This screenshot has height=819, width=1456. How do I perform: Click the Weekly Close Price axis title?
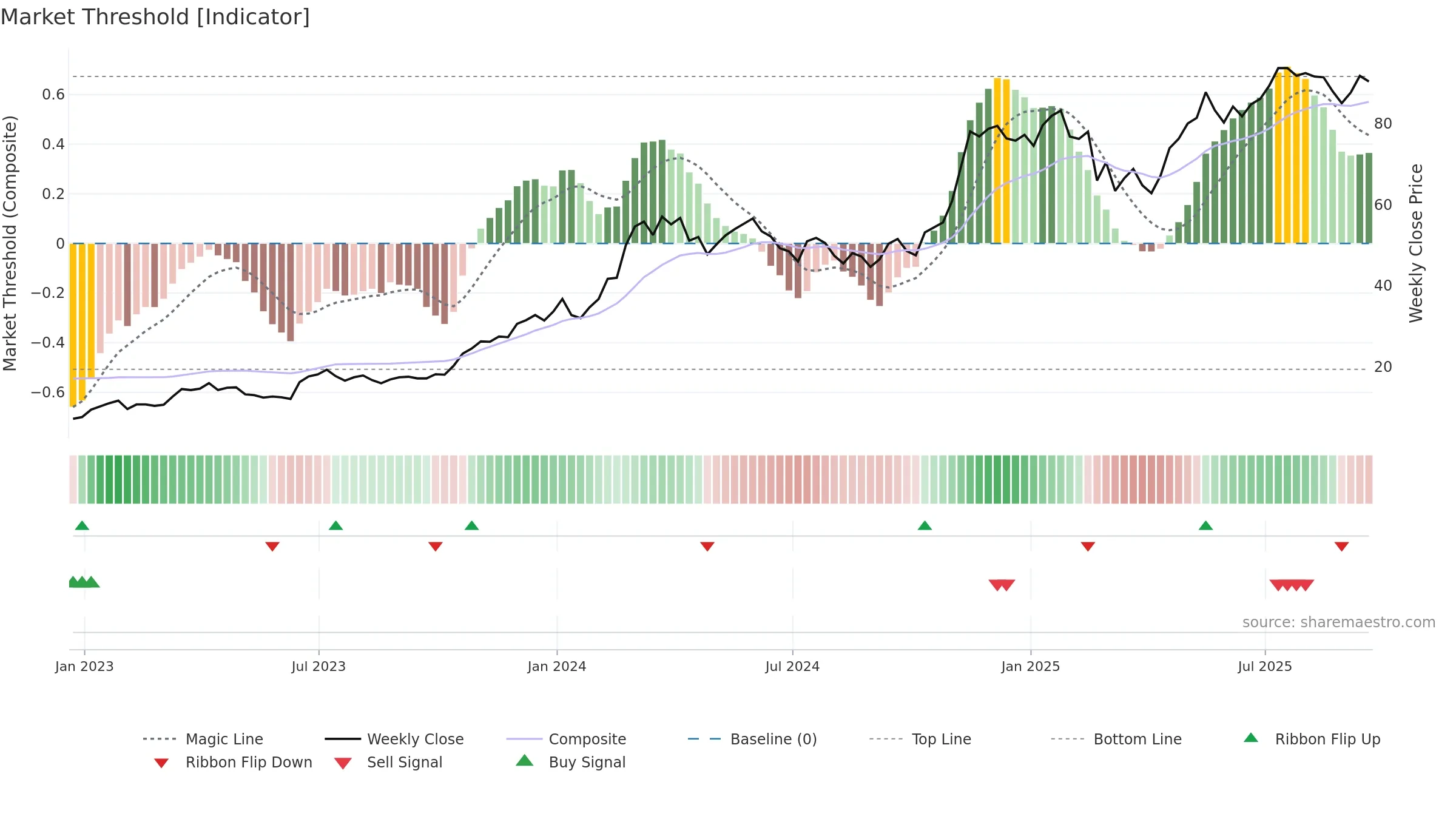point(1416,243)
